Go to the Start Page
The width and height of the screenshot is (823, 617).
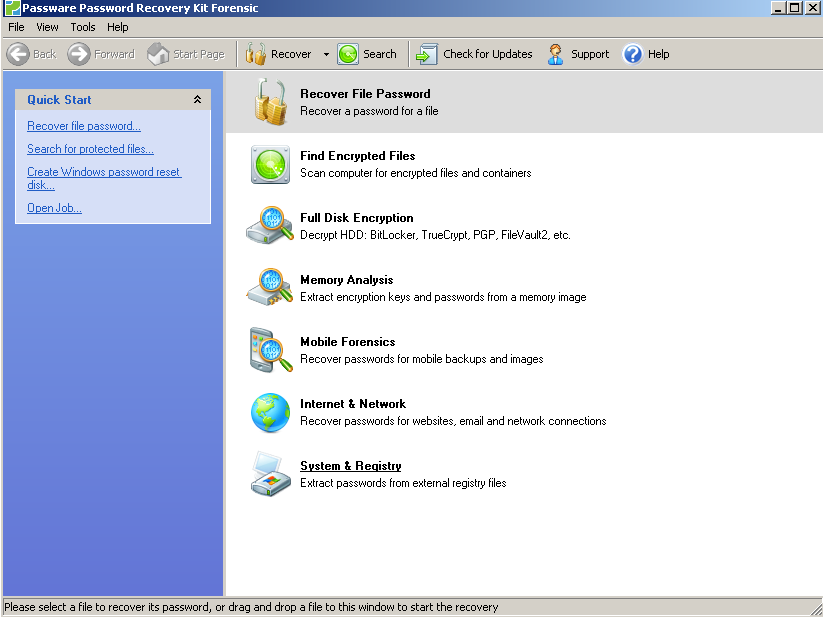(186, 54)
